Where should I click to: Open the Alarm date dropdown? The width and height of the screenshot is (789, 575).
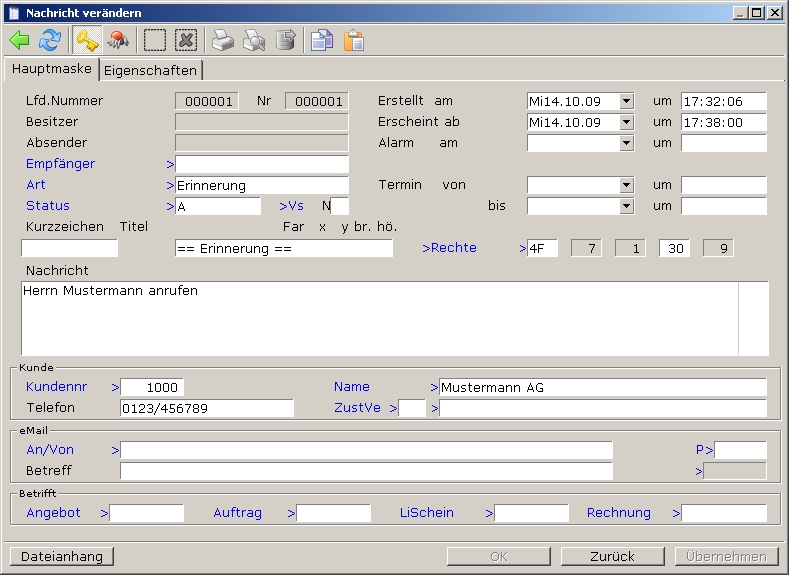point(626,143)
